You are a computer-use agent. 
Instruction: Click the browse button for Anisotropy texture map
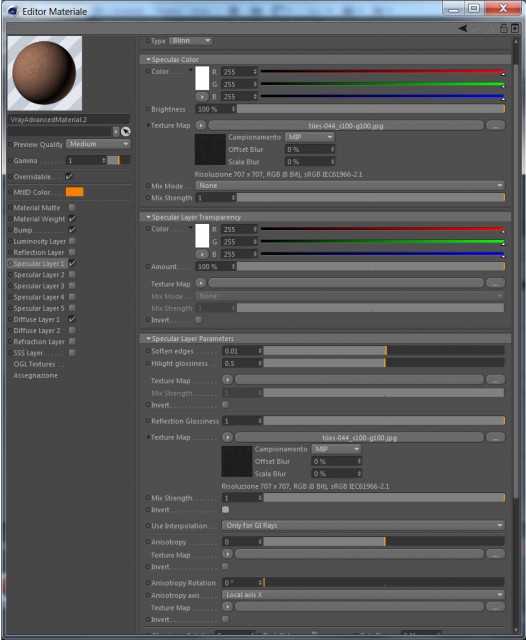(495, 554)
